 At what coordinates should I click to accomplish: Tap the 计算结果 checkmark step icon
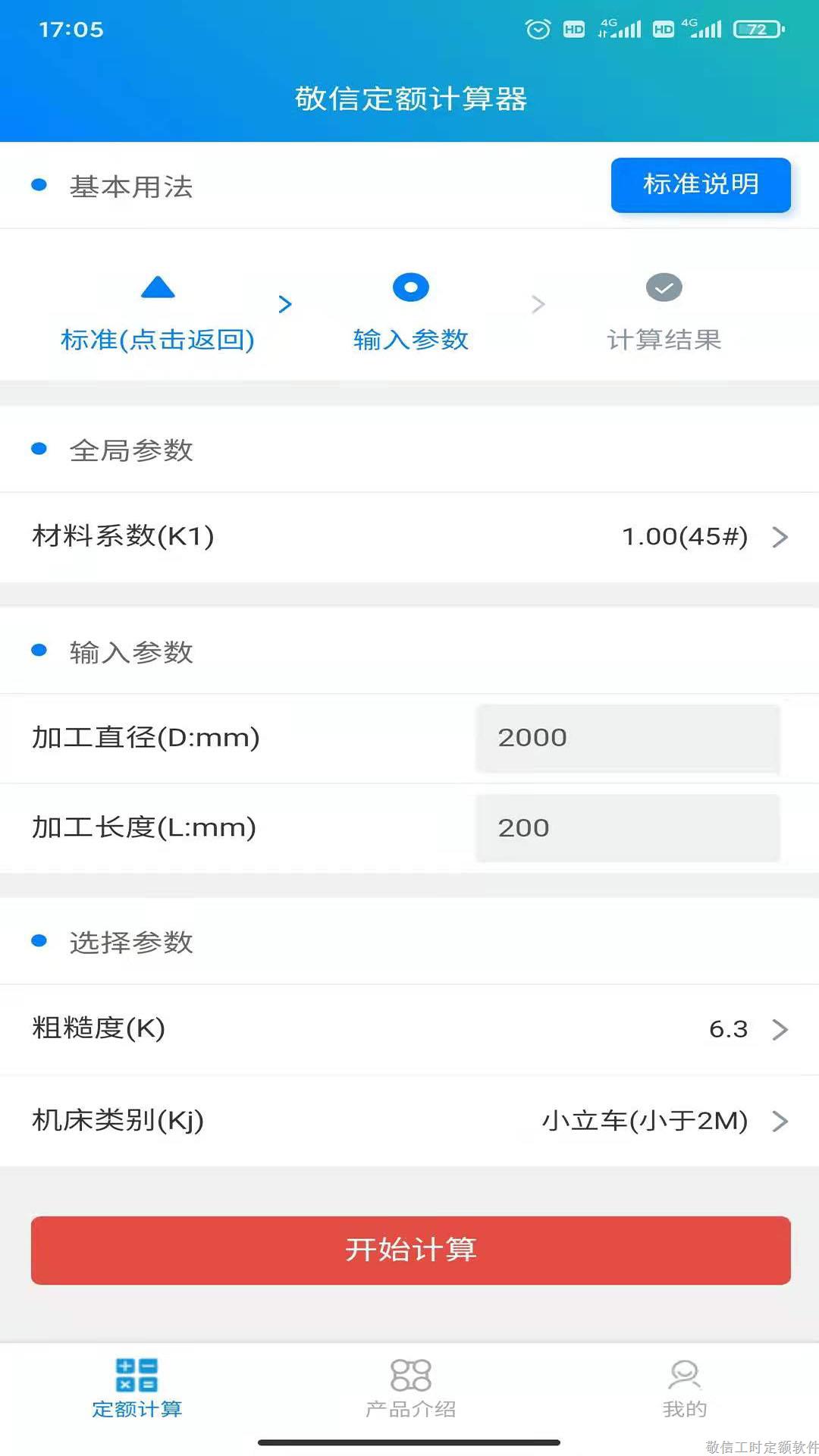[x=664, y=287]
